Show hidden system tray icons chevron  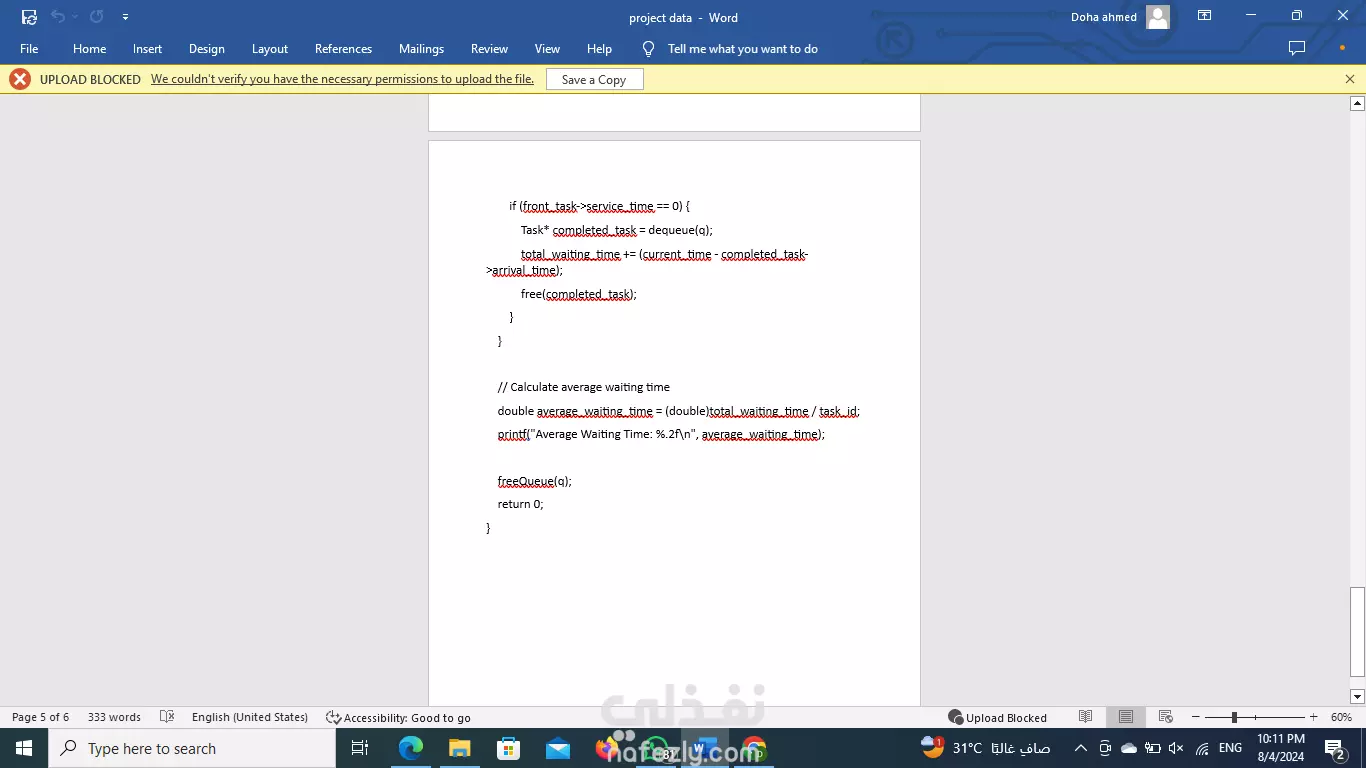pos(1081,748)
